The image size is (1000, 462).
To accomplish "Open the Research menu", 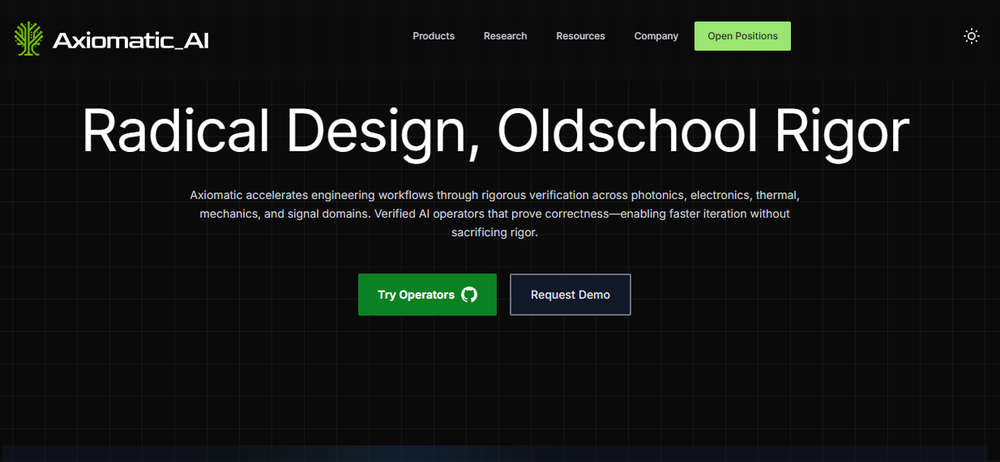I will 505,36.
